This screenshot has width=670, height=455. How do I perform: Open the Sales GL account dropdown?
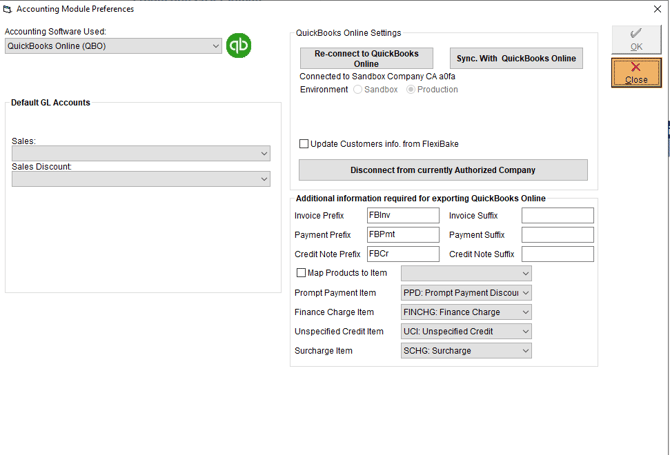click(141, 153)
